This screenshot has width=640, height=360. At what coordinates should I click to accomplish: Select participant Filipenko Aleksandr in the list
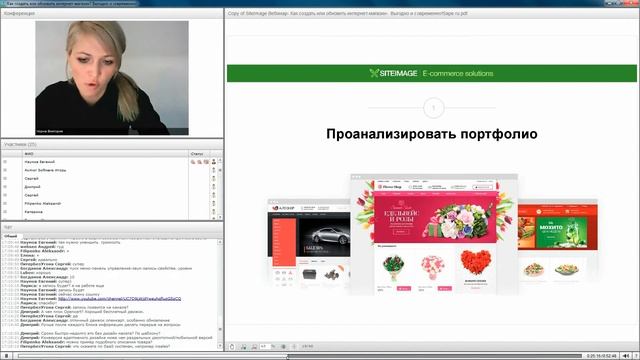coord(42,203)
